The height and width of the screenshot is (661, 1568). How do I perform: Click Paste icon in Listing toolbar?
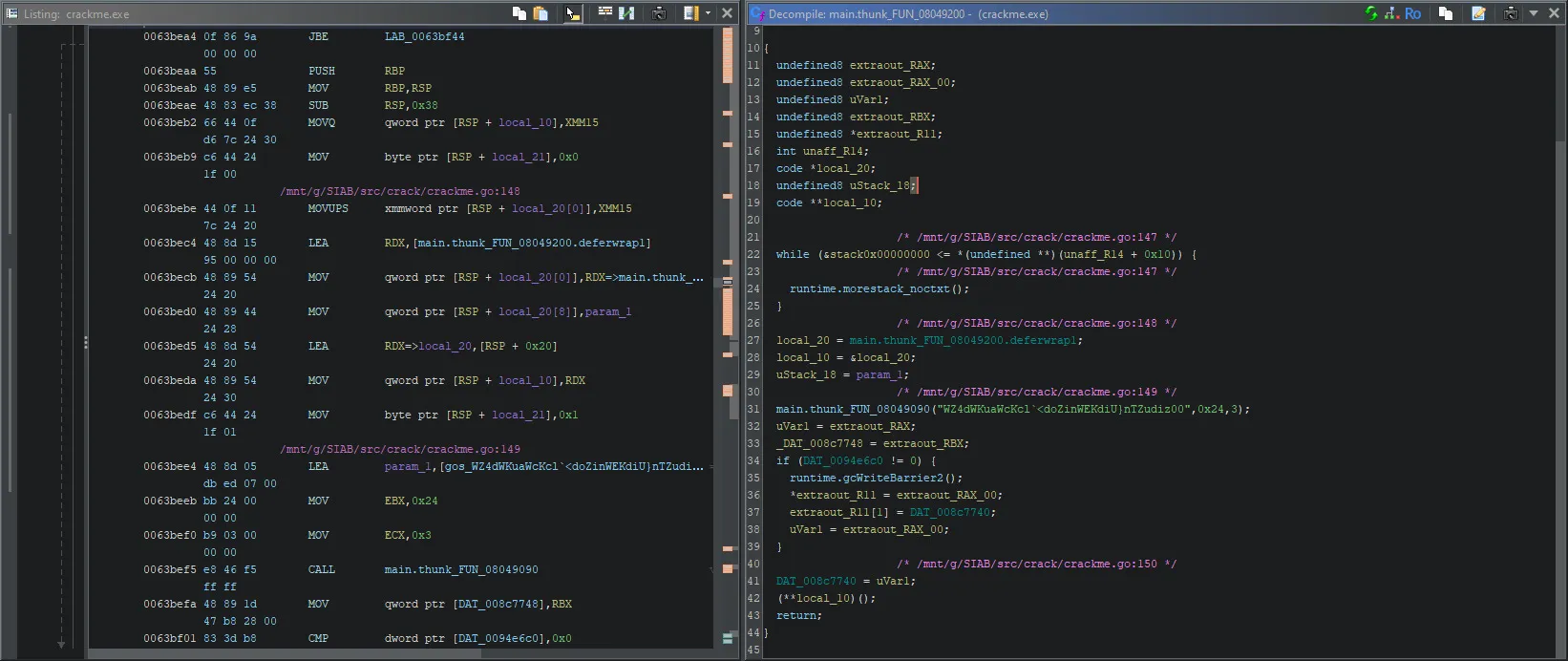[540, 13]
